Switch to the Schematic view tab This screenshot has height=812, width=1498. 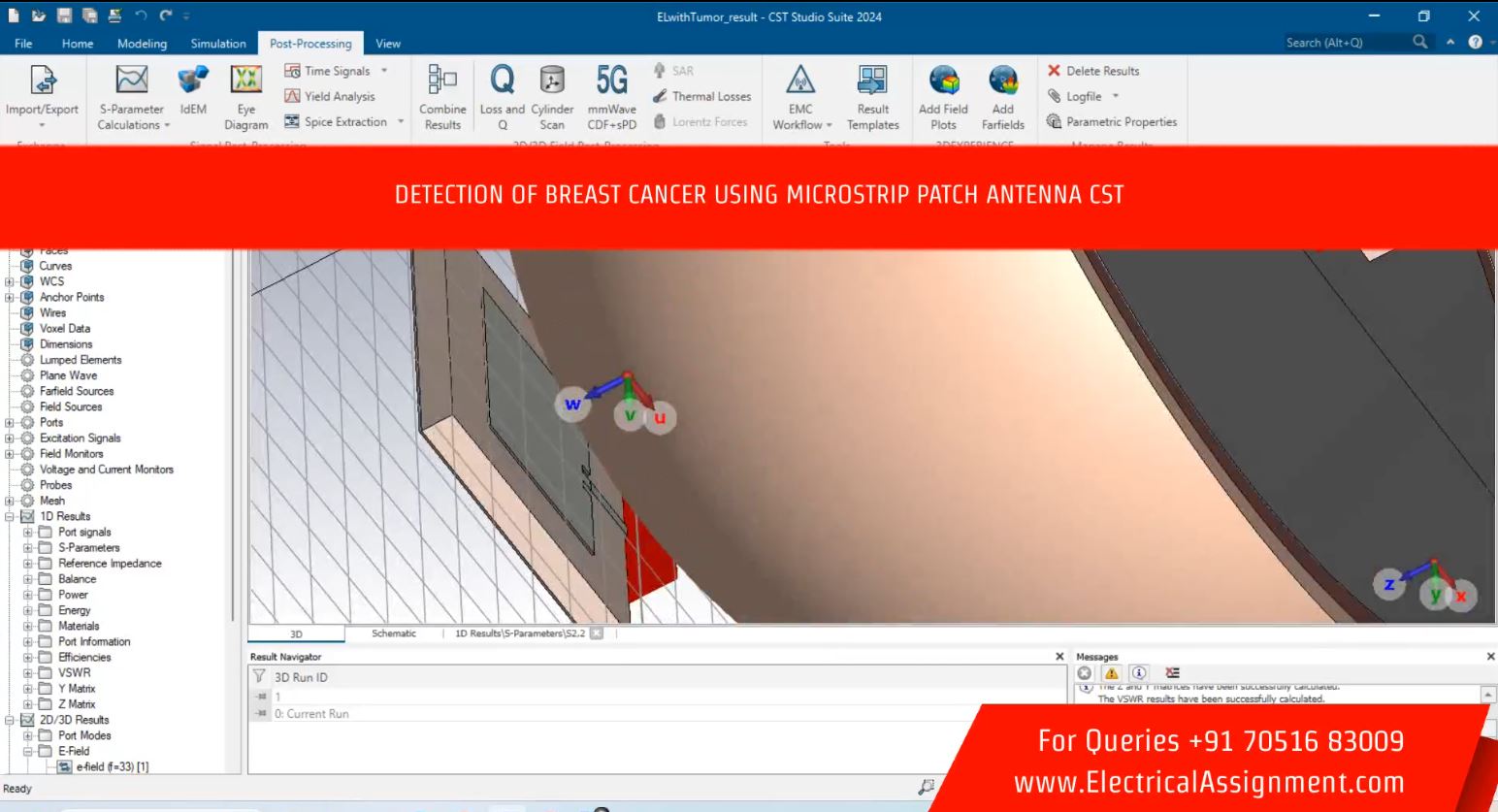tap(393, 633)
